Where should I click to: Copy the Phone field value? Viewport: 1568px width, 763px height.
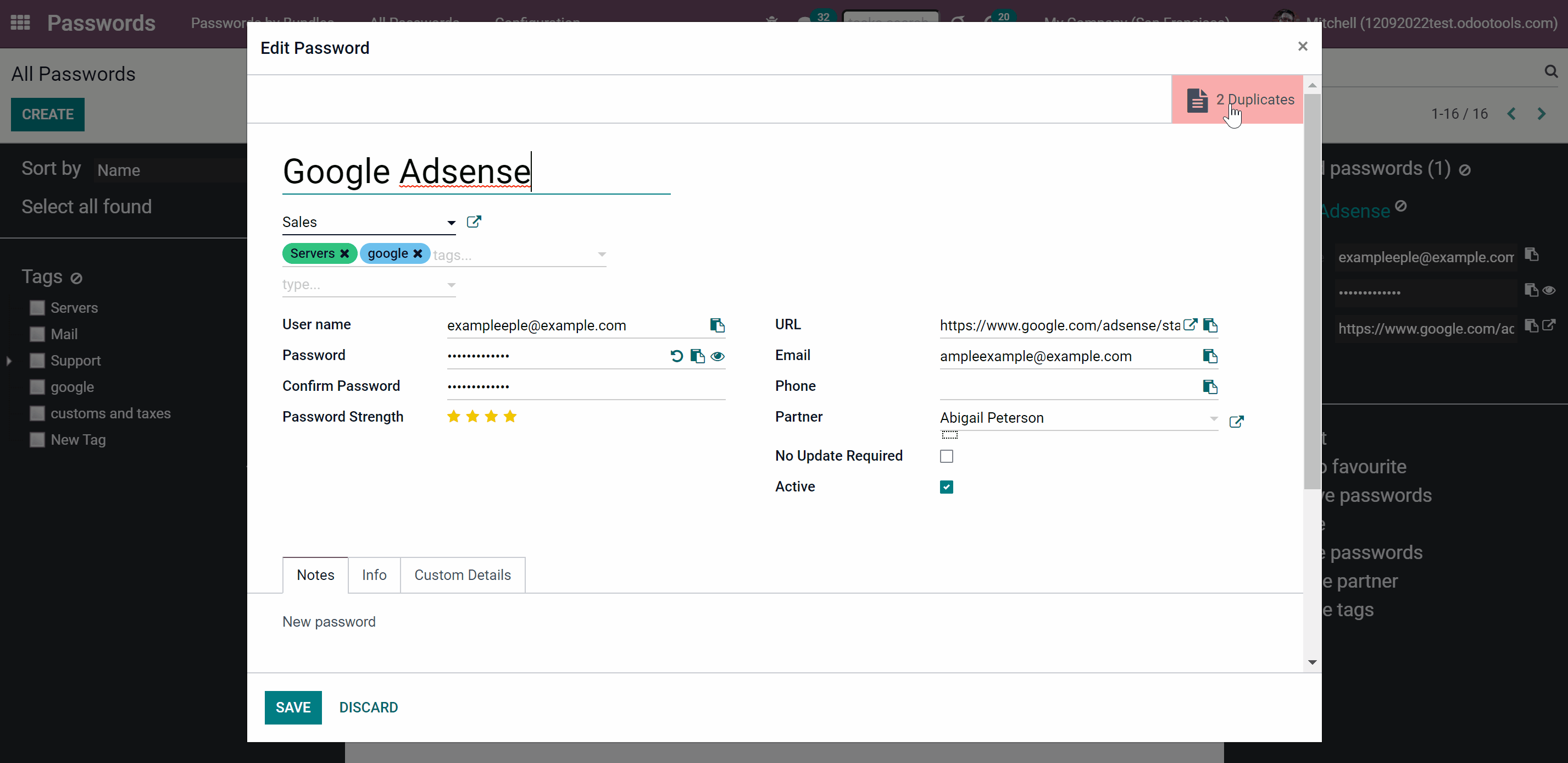(x=1210, y=386)
